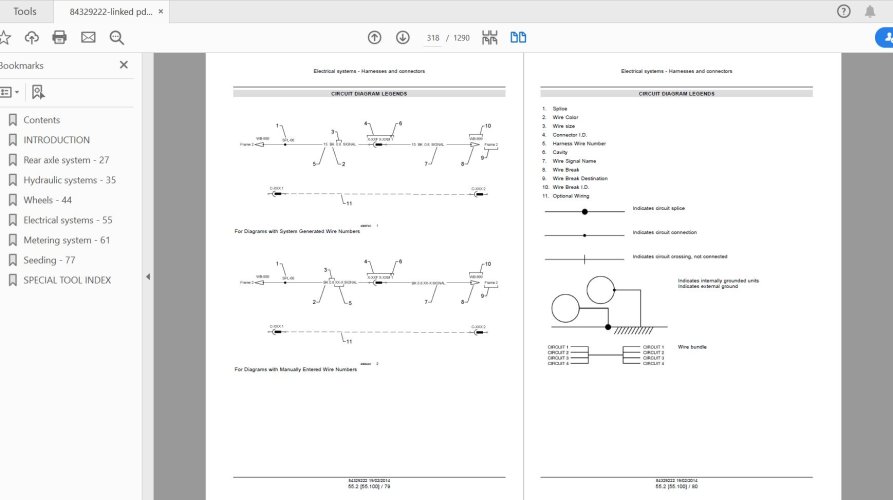Viewport: 893px width, 500px height.
Task: Click the upload to cloud icon
Action: [x=32, y=38]
